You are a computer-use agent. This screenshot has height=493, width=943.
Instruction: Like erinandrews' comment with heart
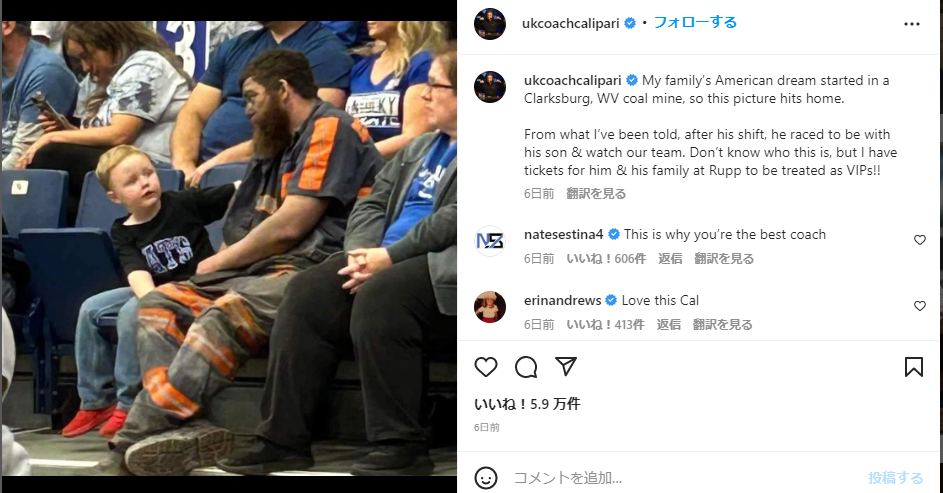(x=920, y=306)
